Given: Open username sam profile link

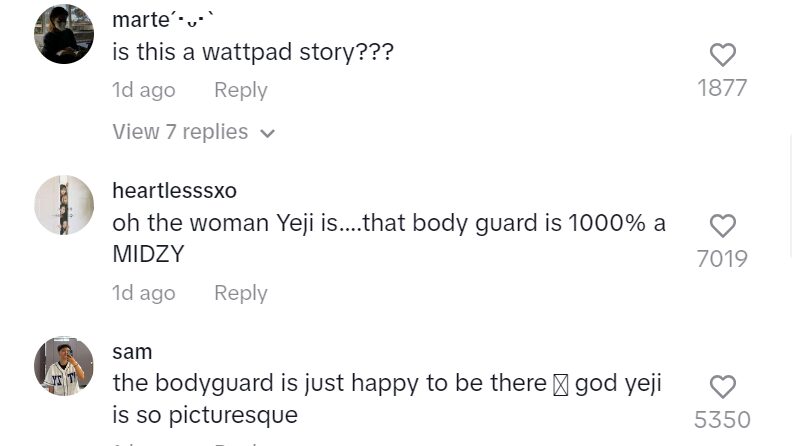Looking at the screenshot, I should pyautogui.click(x=132, y=352).
